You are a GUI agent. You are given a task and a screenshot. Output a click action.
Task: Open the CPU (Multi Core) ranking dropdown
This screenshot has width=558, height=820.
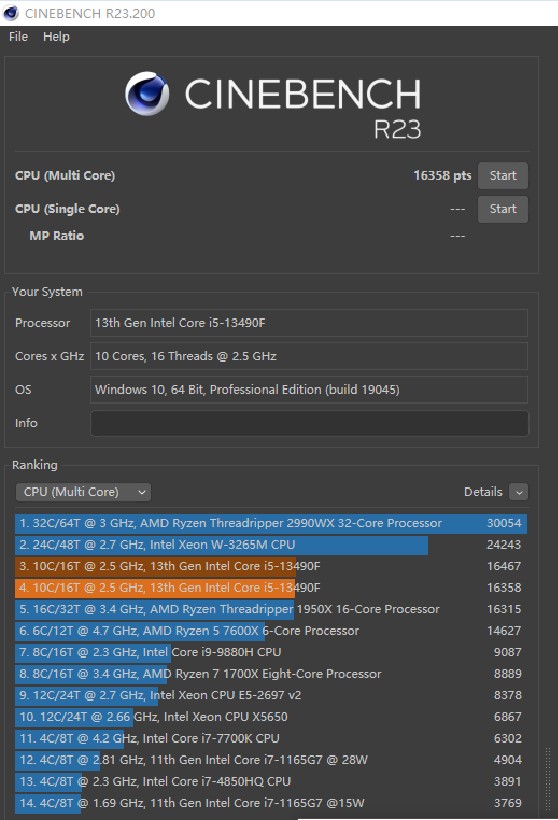(83, 492)
